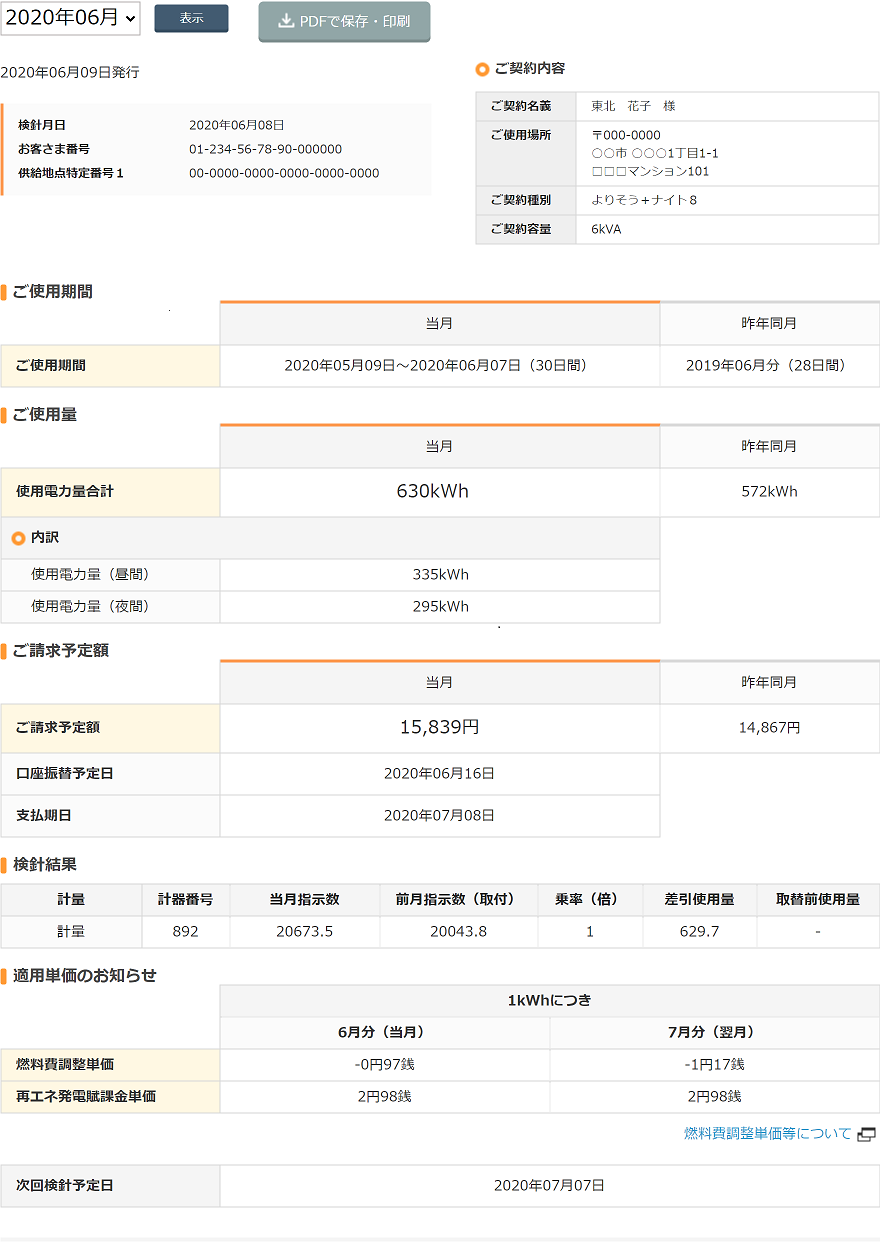Select June renewable levy 2円98銭

pyautogui.click(x=385, y=1097)
